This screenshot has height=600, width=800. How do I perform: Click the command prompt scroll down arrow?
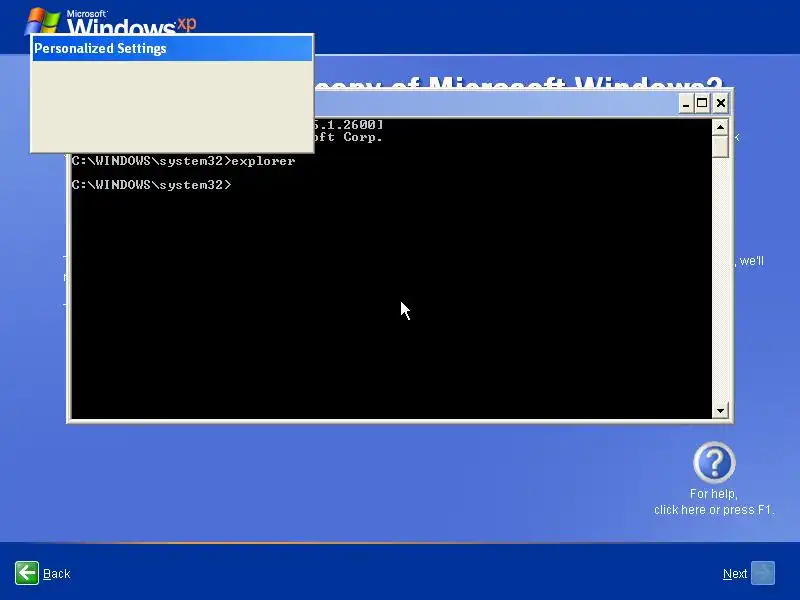pyautogui.click(x=720, y=410)
